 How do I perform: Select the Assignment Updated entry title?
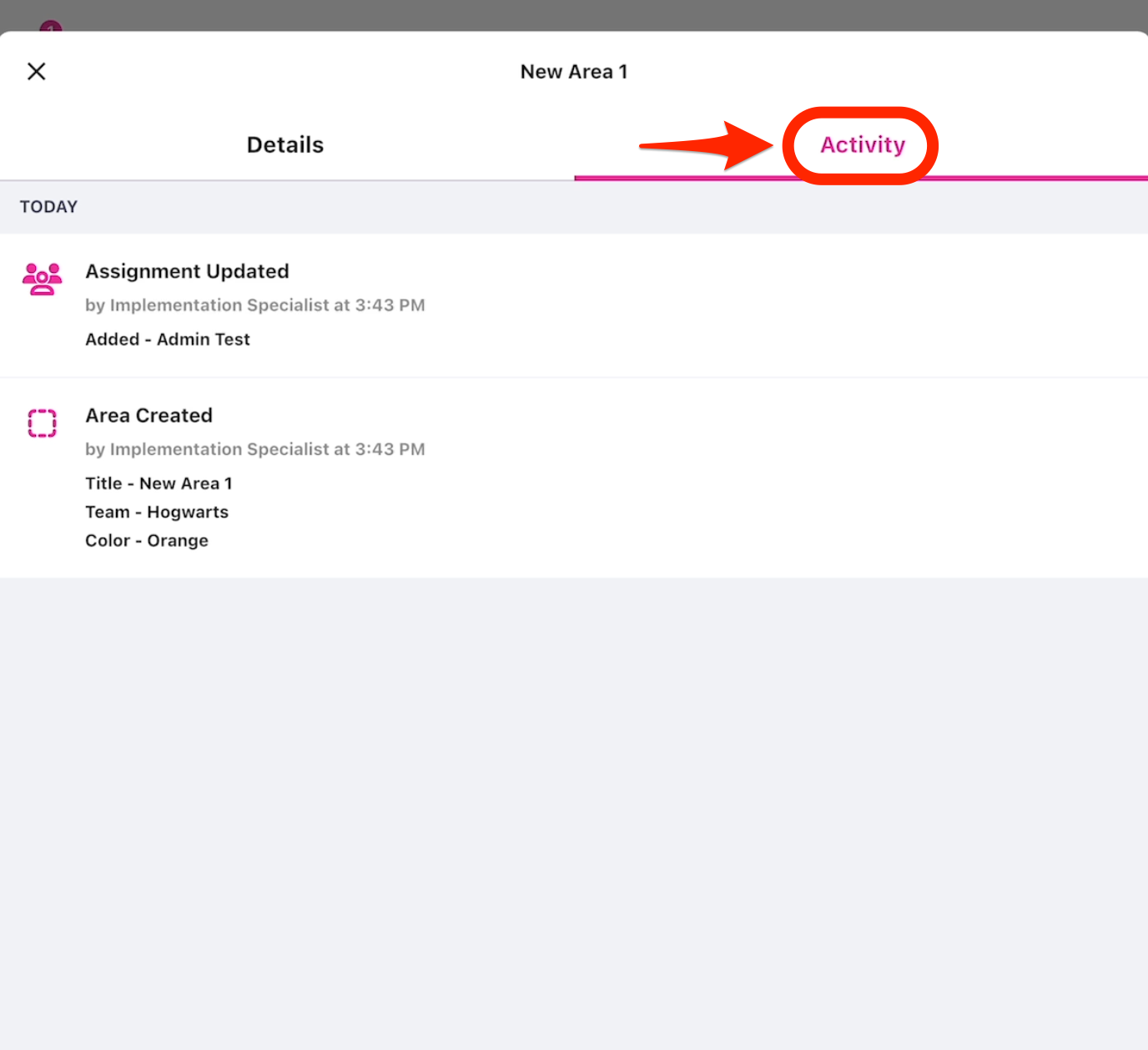tap(187, 272)
